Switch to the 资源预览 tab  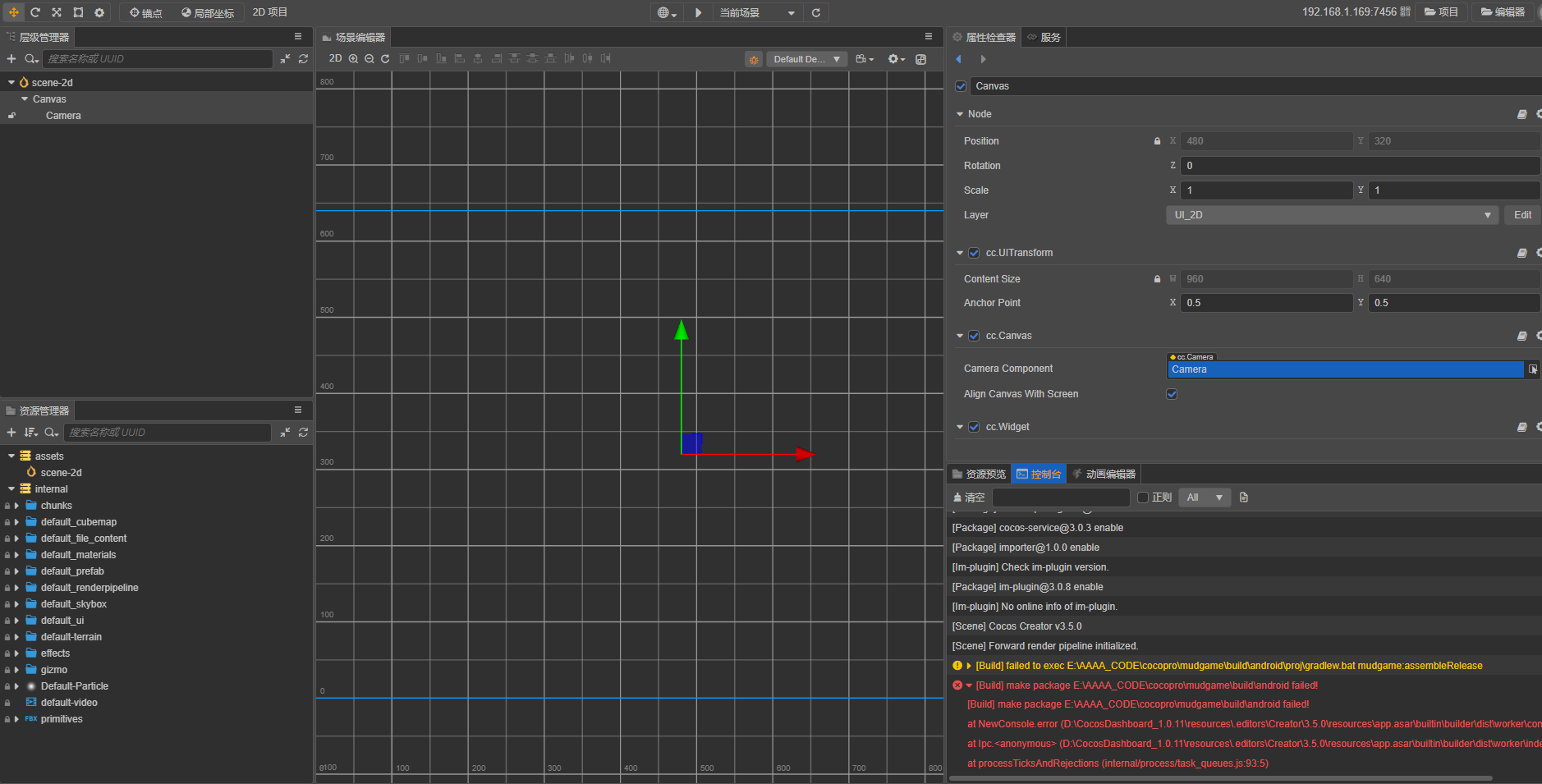[x=979, y=475]
